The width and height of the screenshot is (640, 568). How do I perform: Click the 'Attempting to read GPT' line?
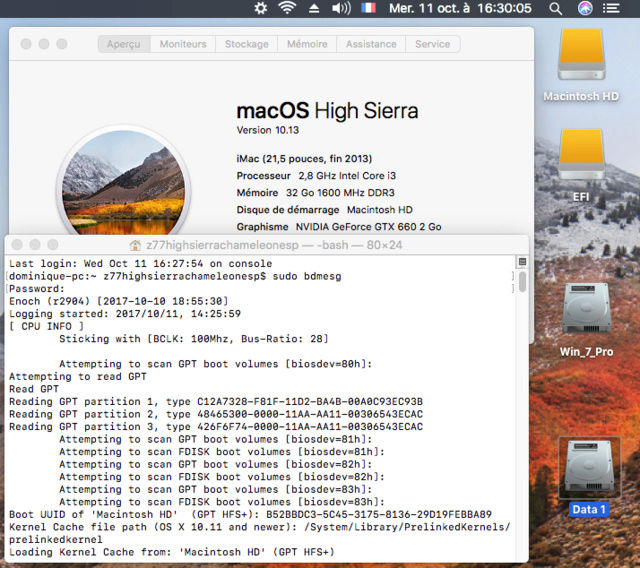78,376
